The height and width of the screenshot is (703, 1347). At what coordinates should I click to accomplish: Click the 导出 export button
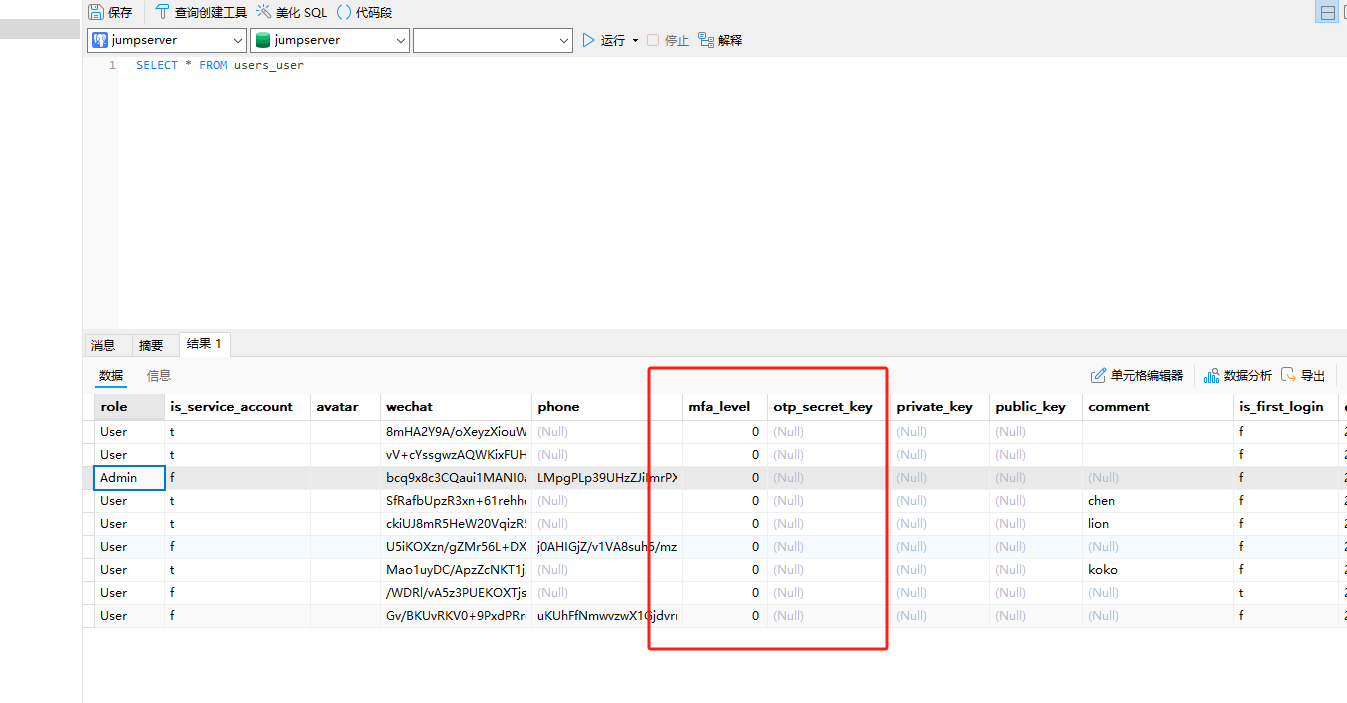(1303, 375)
